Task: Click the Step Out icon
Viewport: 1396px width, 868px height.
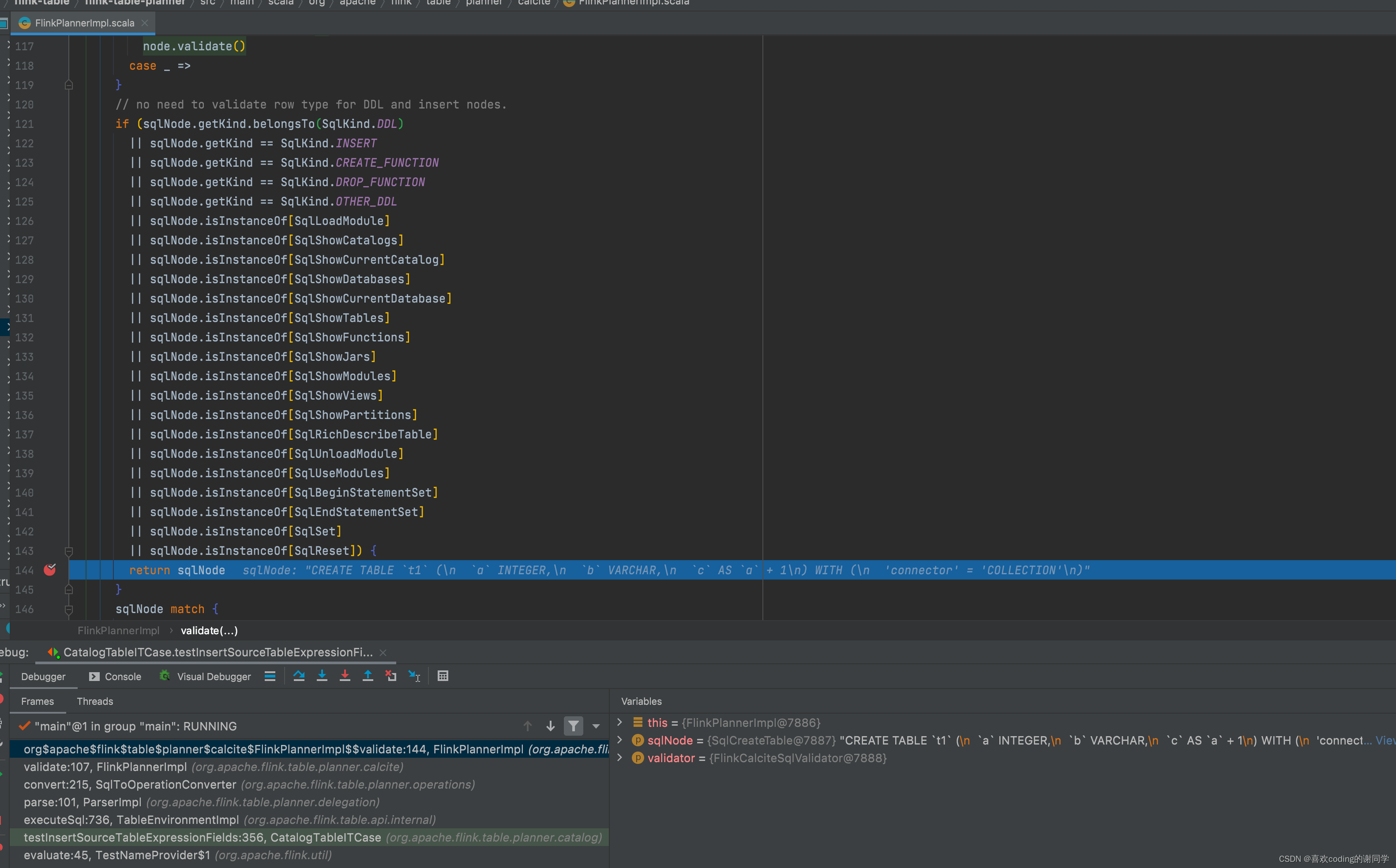Action: [x=368, y=676]
